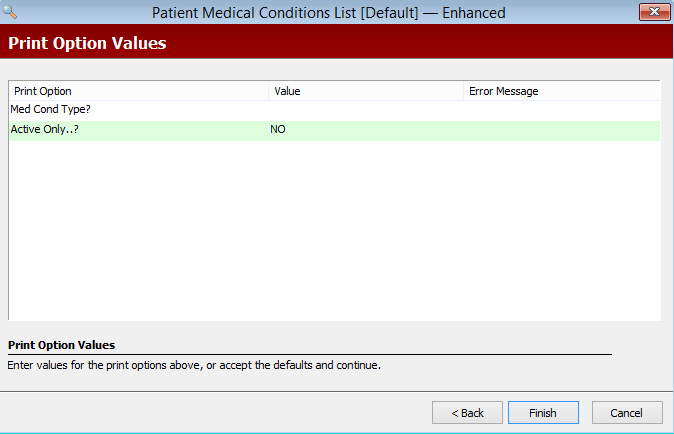The height and width of the screenshot is (434, 674).
Task: Click the window title bar text
Action: (328, 13)
